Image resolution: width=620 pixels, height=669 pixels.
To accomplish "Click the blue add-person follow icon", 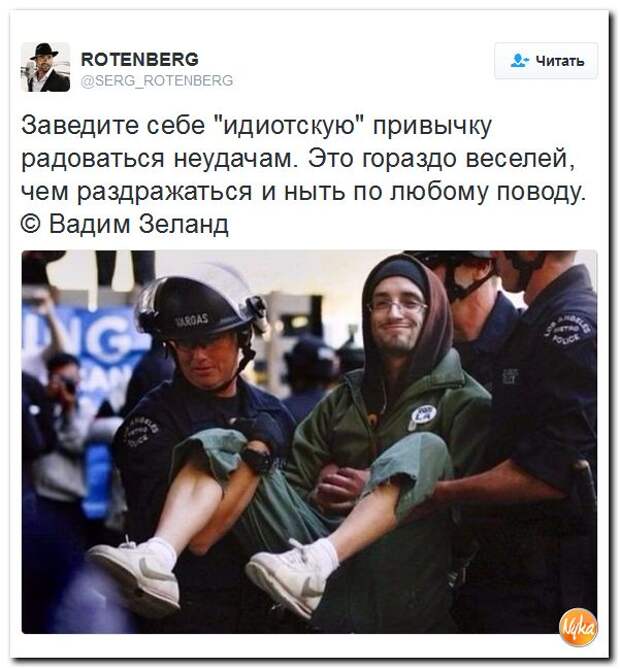I will (x=519, y=61).
